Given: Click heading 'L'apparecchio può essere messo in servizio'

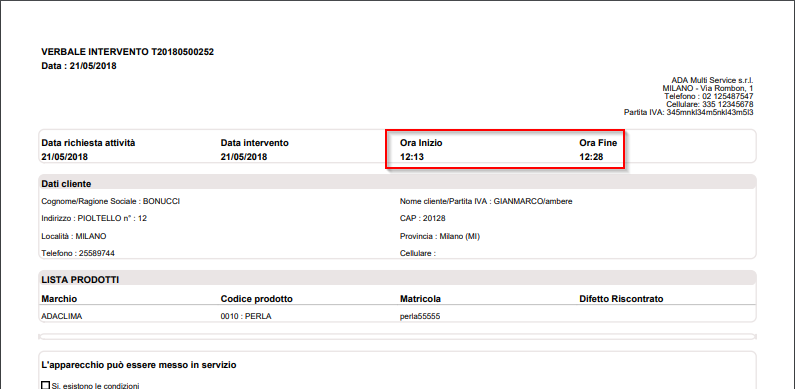Looking at the screenshot, I should tap(138, 365).
